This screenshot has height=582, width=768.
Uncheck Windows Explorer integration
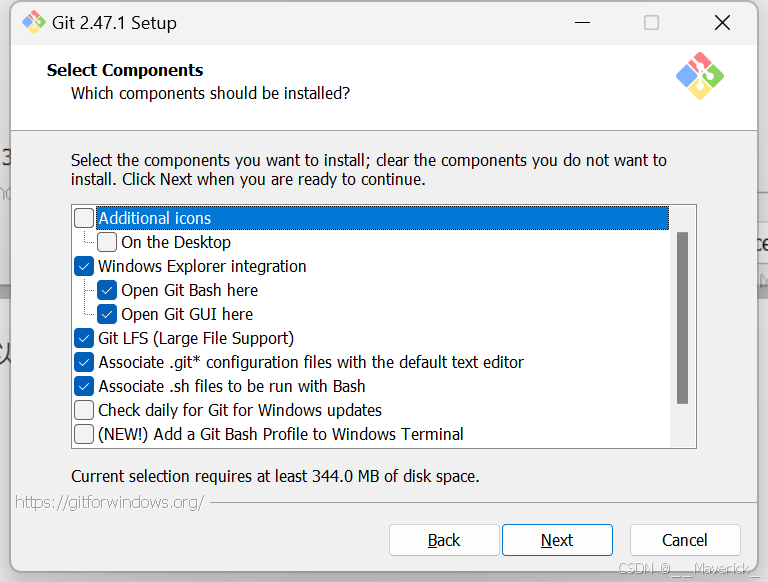click(84, 266)
